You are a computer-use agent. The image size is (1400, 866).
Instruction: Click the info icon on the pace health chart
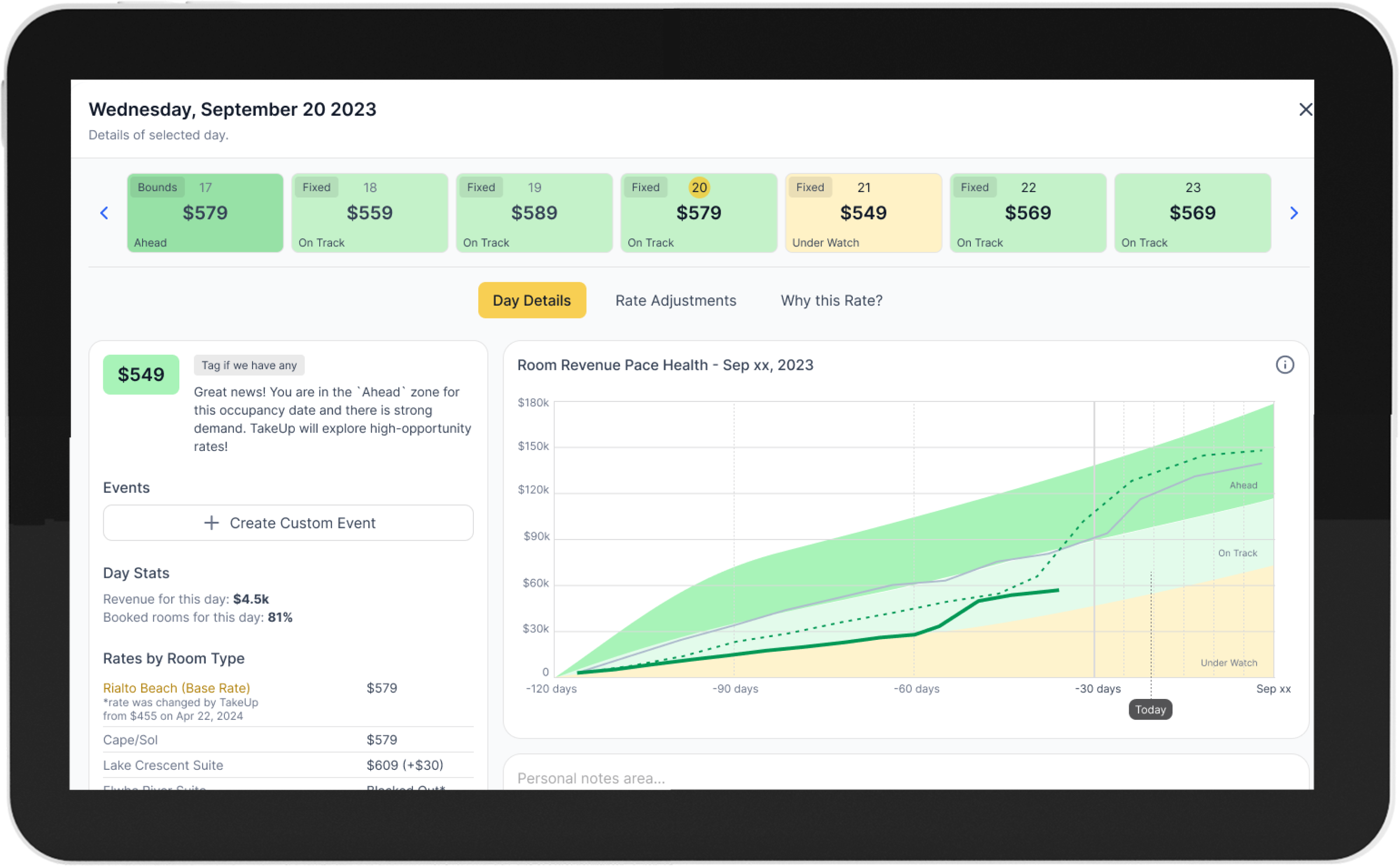coord(1285,365)
